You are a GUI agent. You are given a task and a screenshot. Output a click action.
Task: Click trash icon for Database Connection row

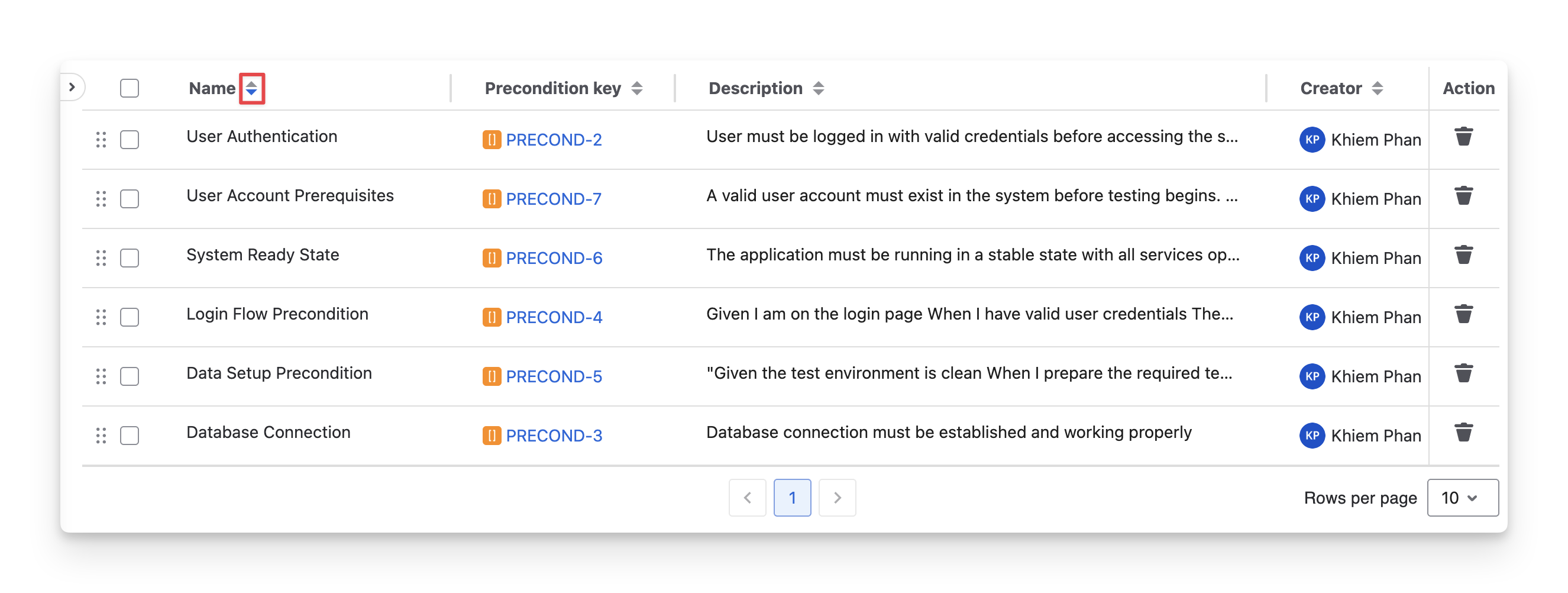1463,433
